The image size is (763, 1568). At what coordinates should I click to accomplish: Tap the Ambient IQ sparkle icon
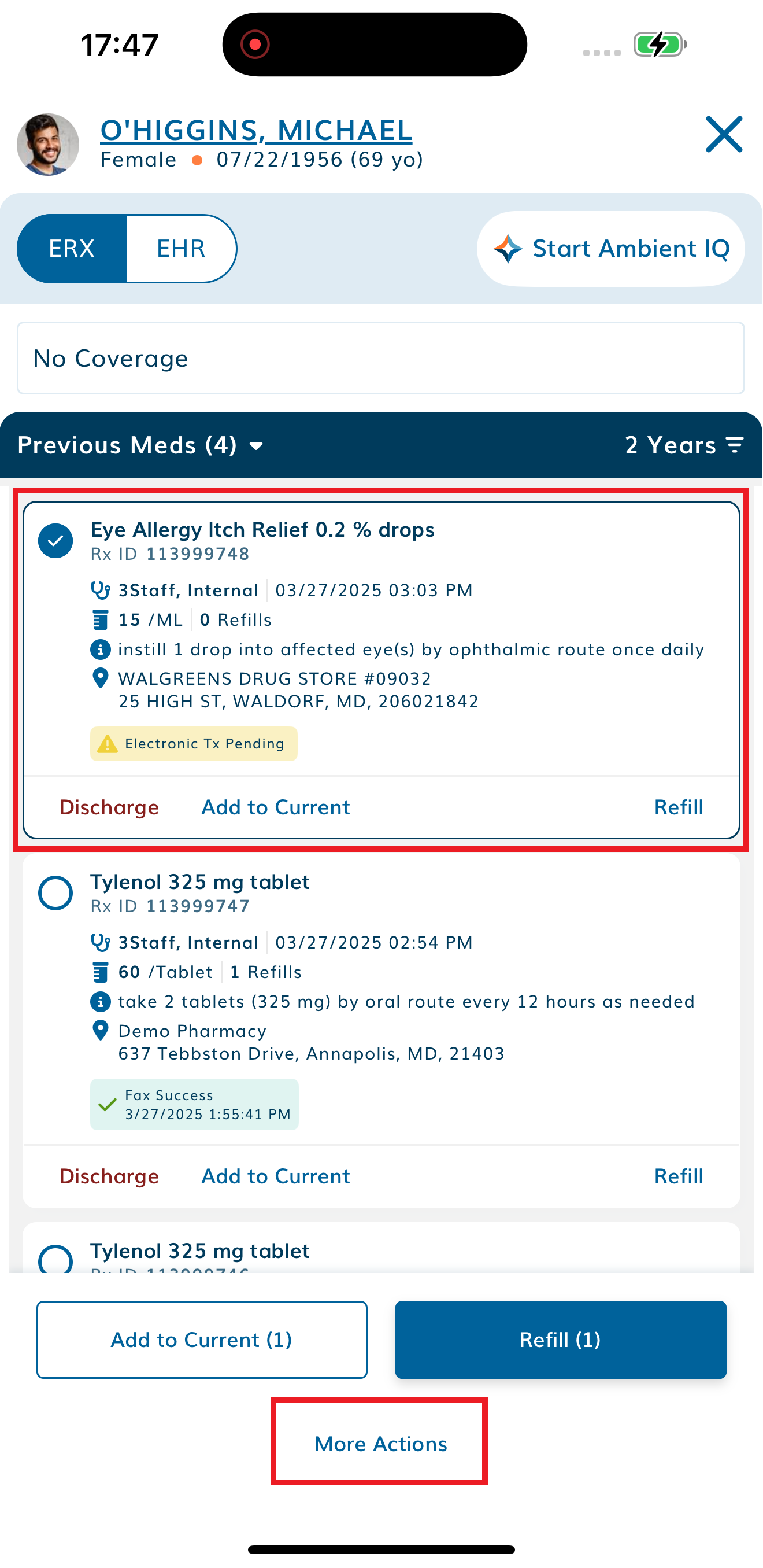pyautogui.click(x=508, y=249)
